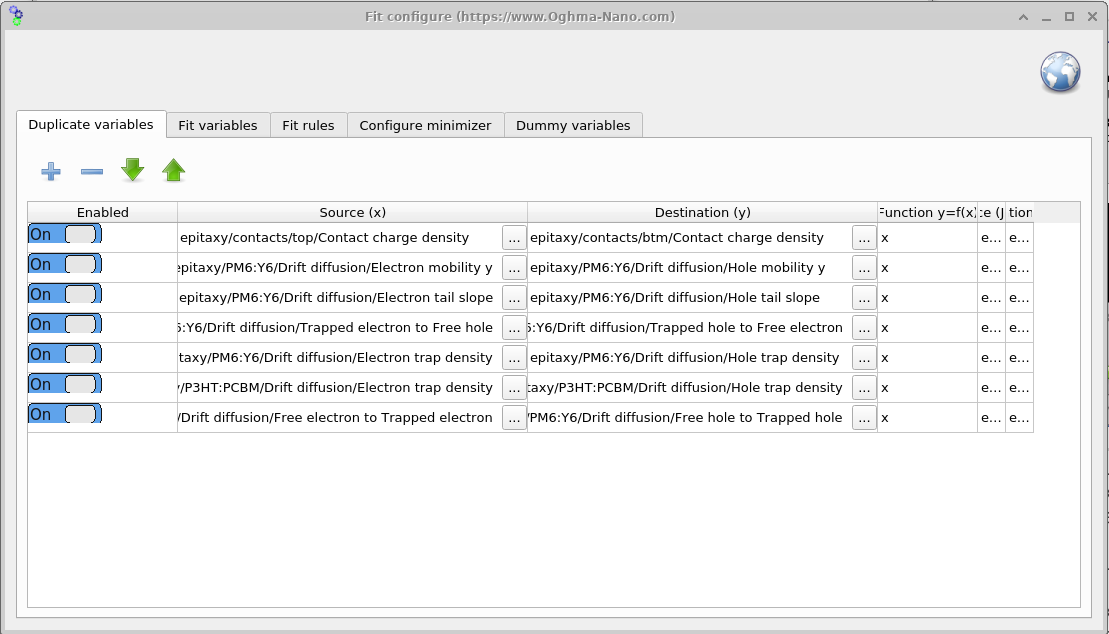Viewport: 1109px width, 634px height.
Task: Click the Oghma app icon in titlebar
Action: tap(16, 16)
